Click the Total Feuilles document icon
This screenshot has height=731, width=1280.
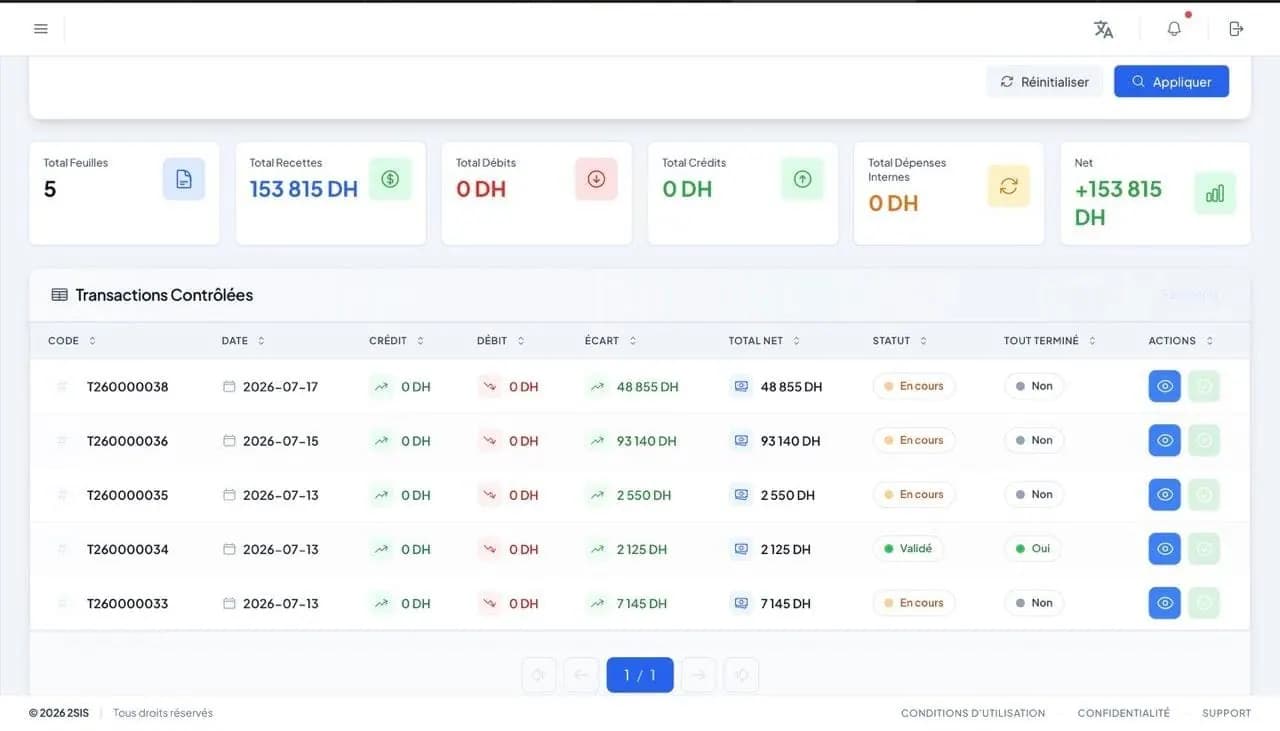pos(184,179)
